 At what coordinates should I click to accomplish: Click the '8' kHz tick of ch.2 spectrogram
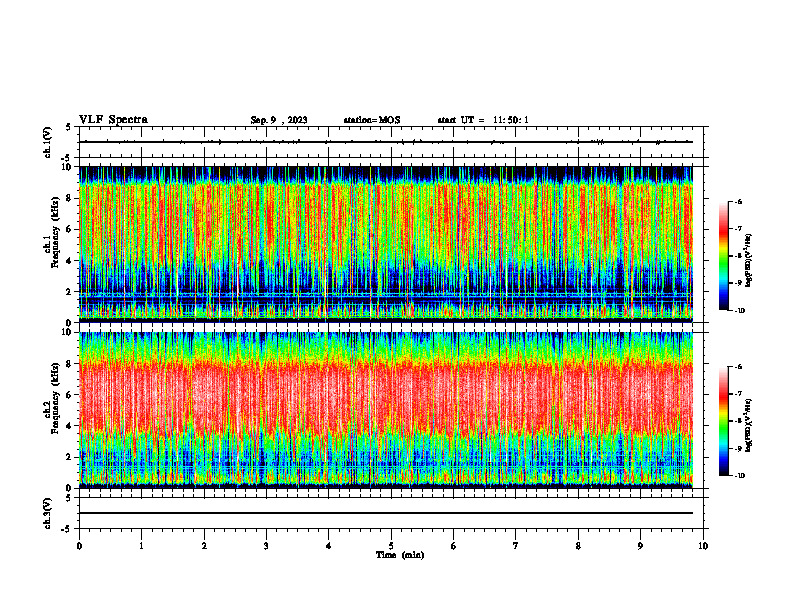pos(70,364)
